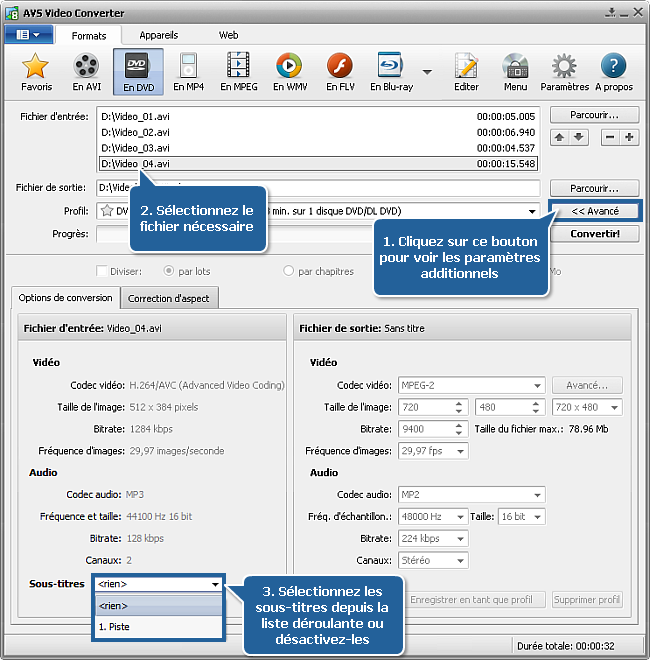650x660 pixels.
Task: Open Paramètres gear icon
Action: point(564,72)
